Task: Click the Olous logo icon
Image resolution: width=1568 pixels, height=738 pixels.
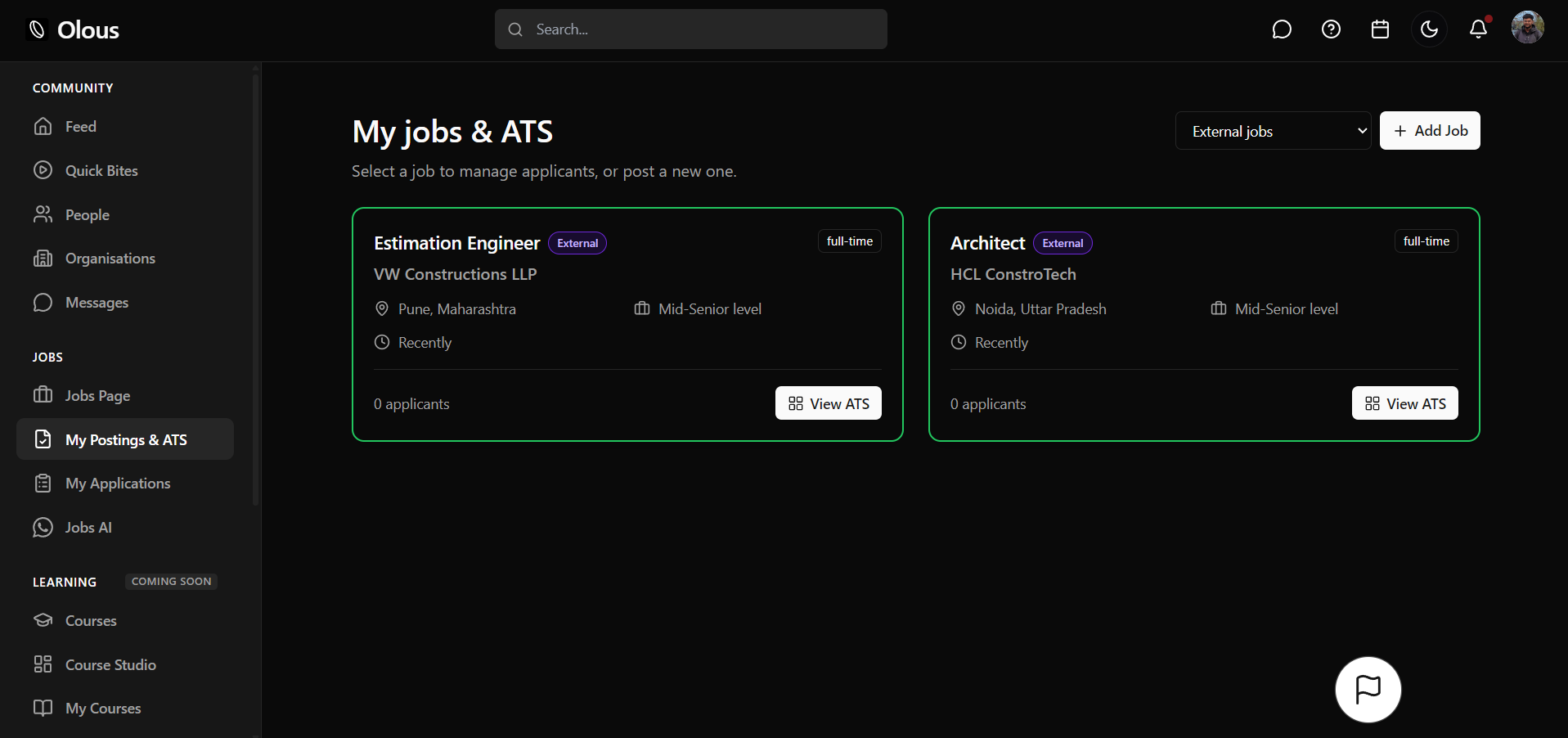Action: tap(37, 30)
